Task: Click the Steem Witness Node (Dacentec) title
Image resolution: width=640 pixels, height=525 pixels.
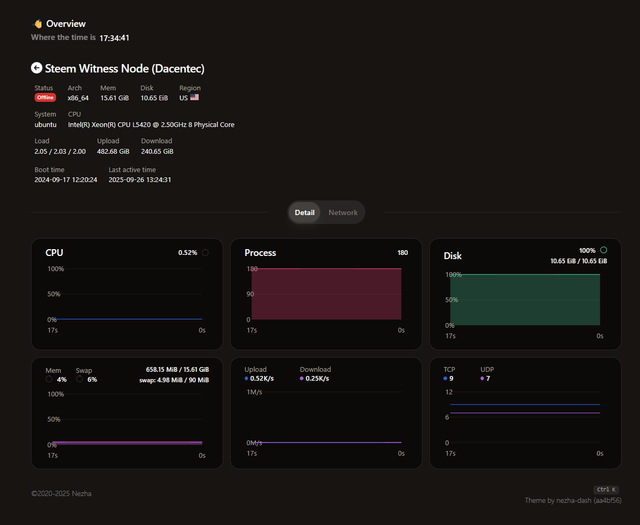Action: point(124,68)
